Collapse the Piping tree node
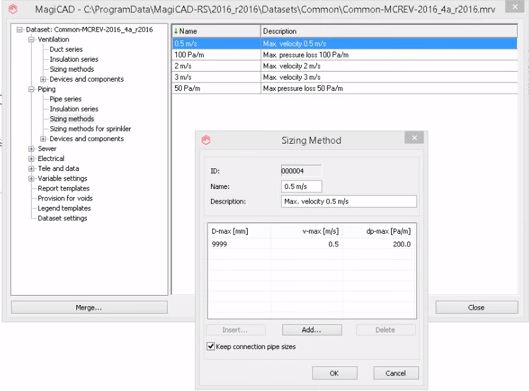Image resolution: width=529 pixels, height=391 pixels. pyautogui.click(x=31, y=89)
